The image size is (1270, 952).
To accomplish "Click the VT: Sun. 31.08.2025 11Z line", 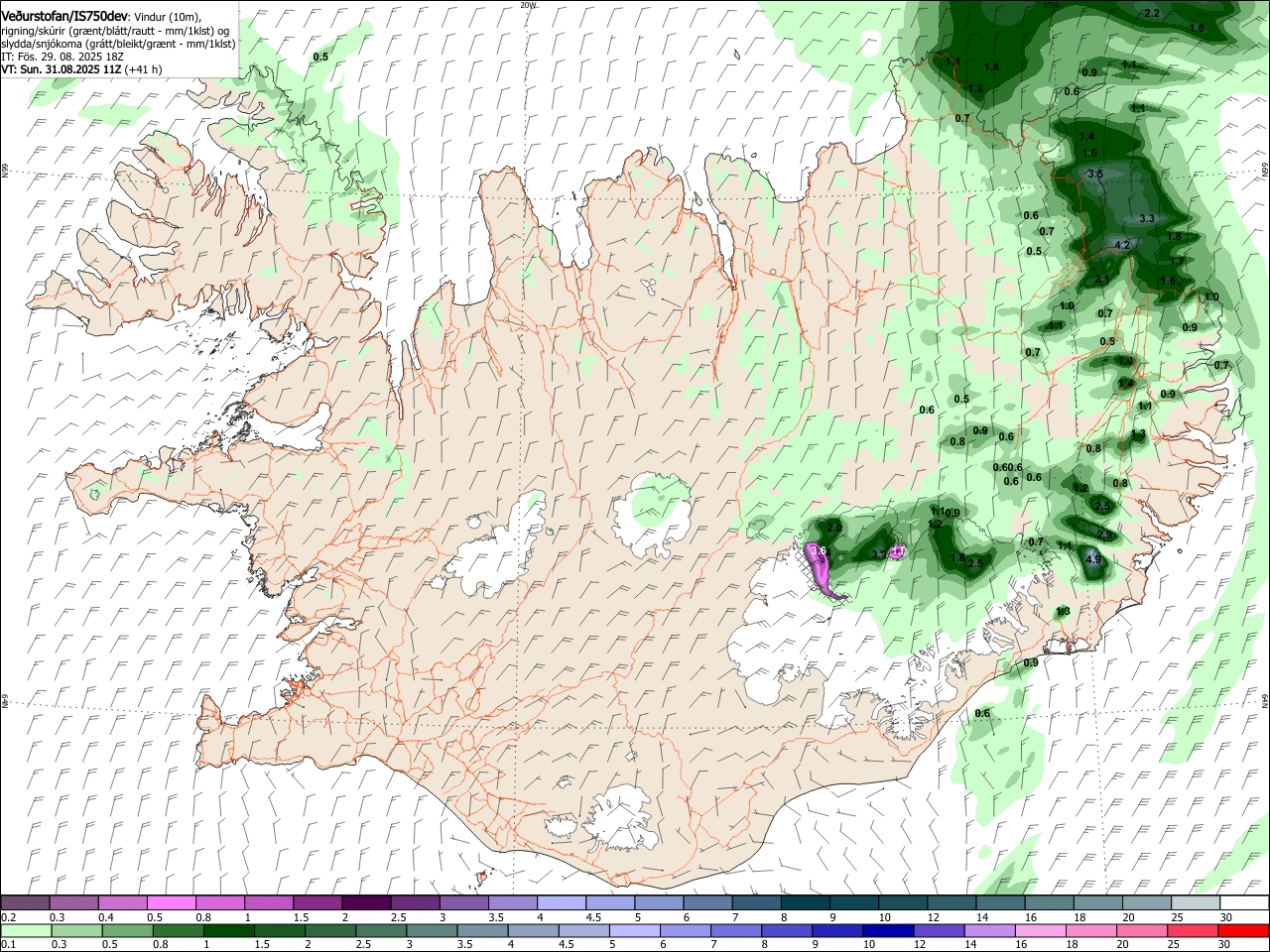I will (x=81, y=69).
